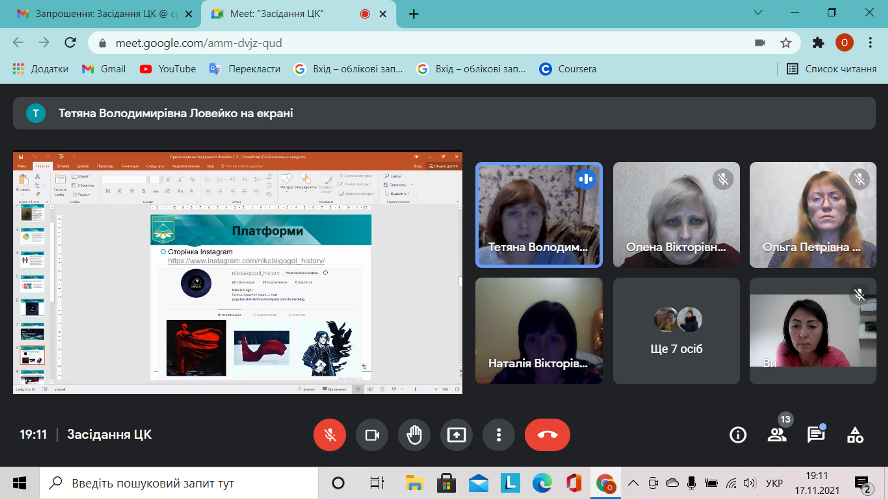Go back to previous page
This screenshot has width=888, height=499.
[18, 42]
